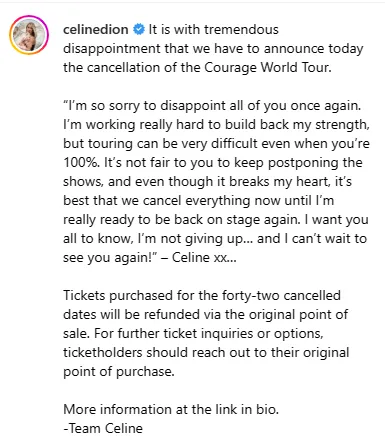385x447 pixels.
Task: Click the blue verified badge icon
Action: point(139,29)
